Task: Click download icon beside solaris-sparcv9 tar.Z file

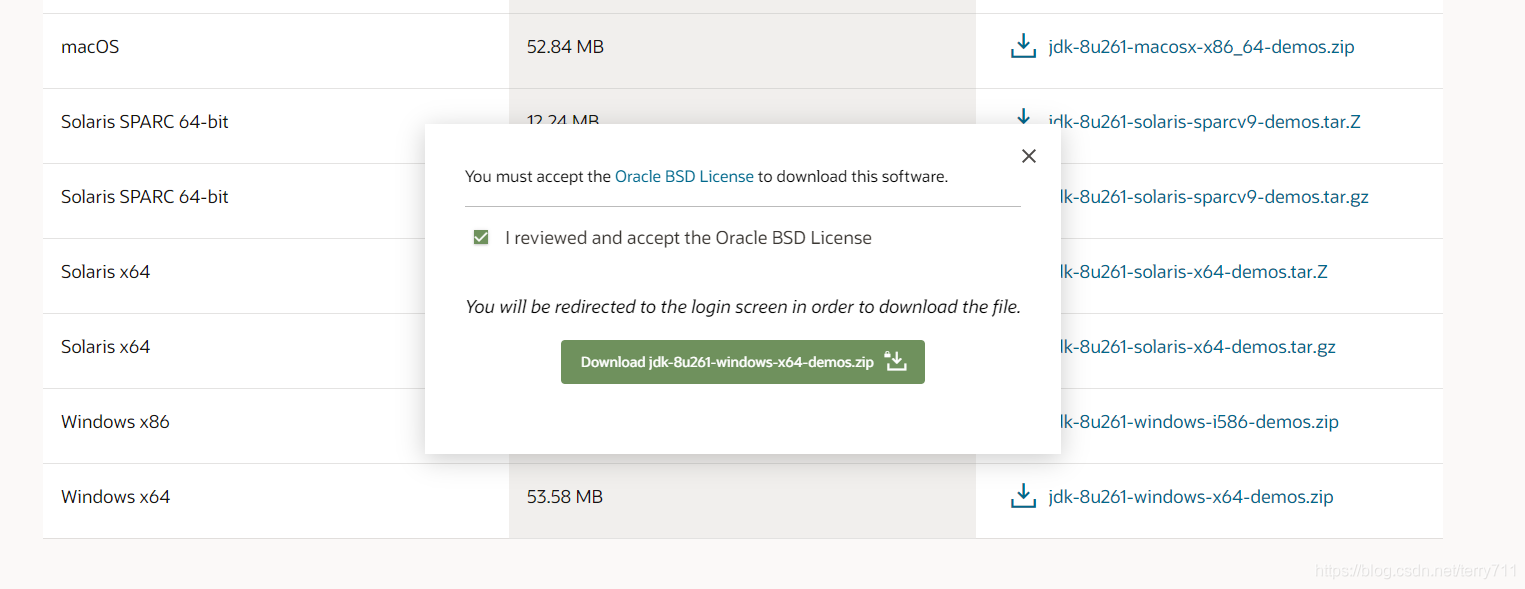Action: [x=1023, y=118]
